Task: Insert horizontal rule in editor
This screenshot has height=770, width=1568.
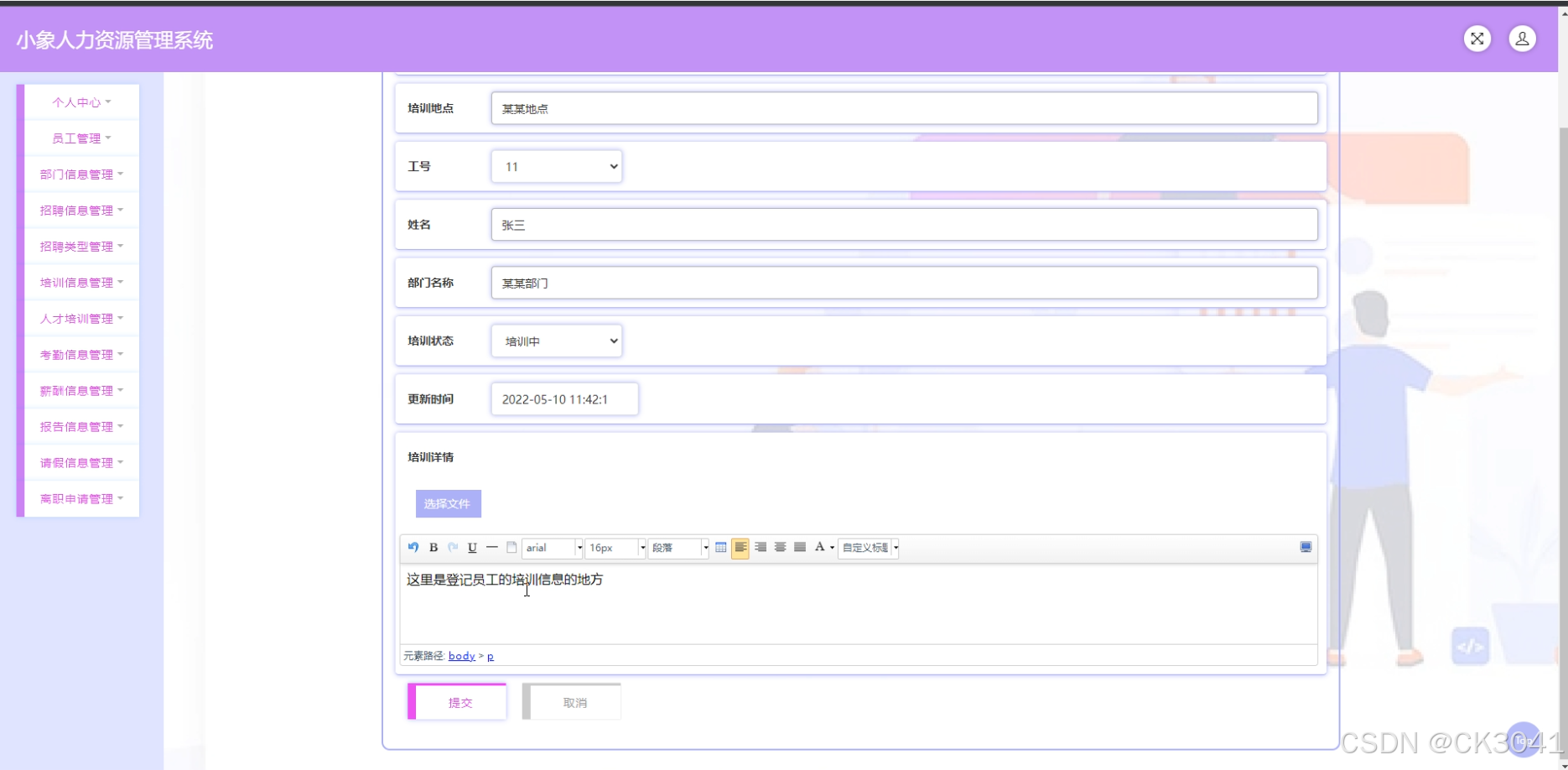Action: point(492,548)
